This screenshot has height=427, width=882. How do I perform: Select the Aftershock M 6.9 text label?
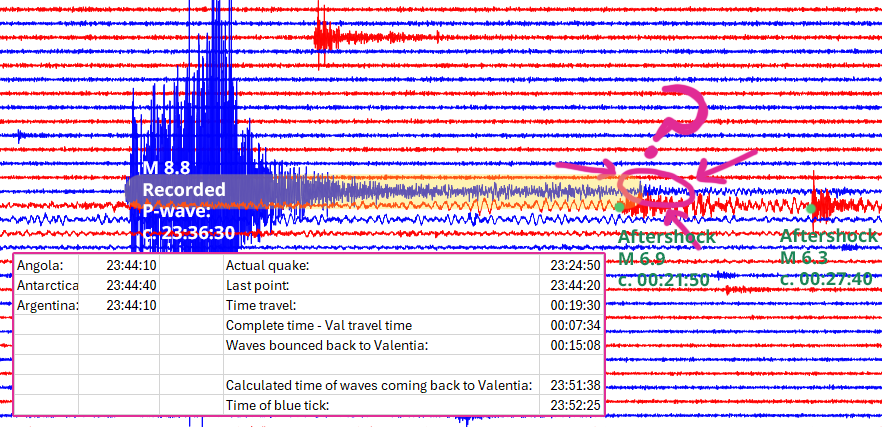pos(666,258)
